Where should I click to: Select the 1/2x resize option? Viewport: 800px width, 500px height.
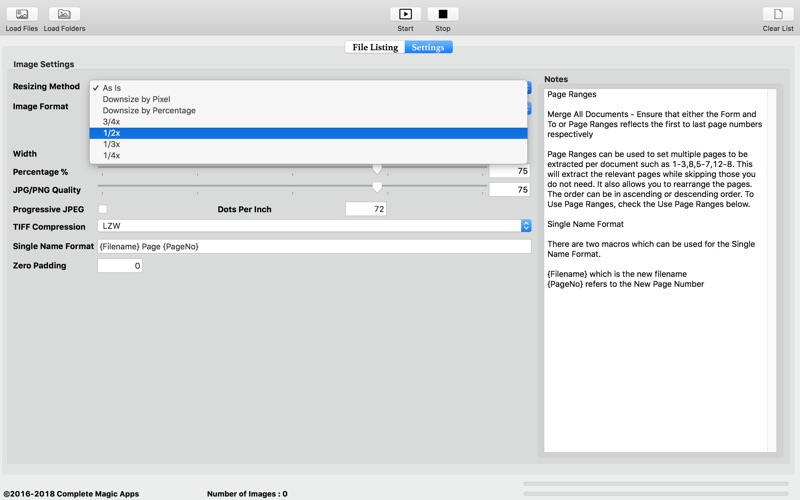point(308,133)
